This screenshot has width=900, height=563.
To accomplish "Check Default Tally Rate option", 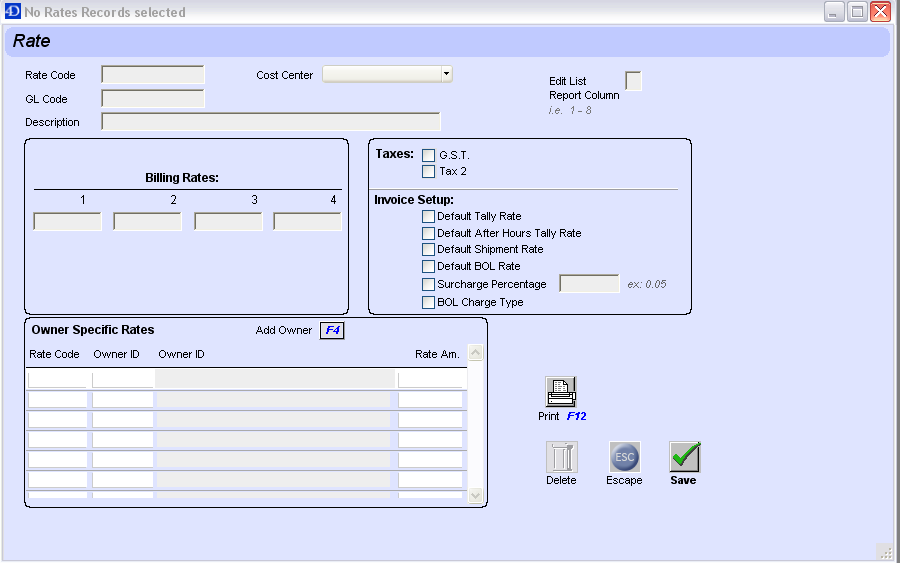I will [x=429, y=216].
